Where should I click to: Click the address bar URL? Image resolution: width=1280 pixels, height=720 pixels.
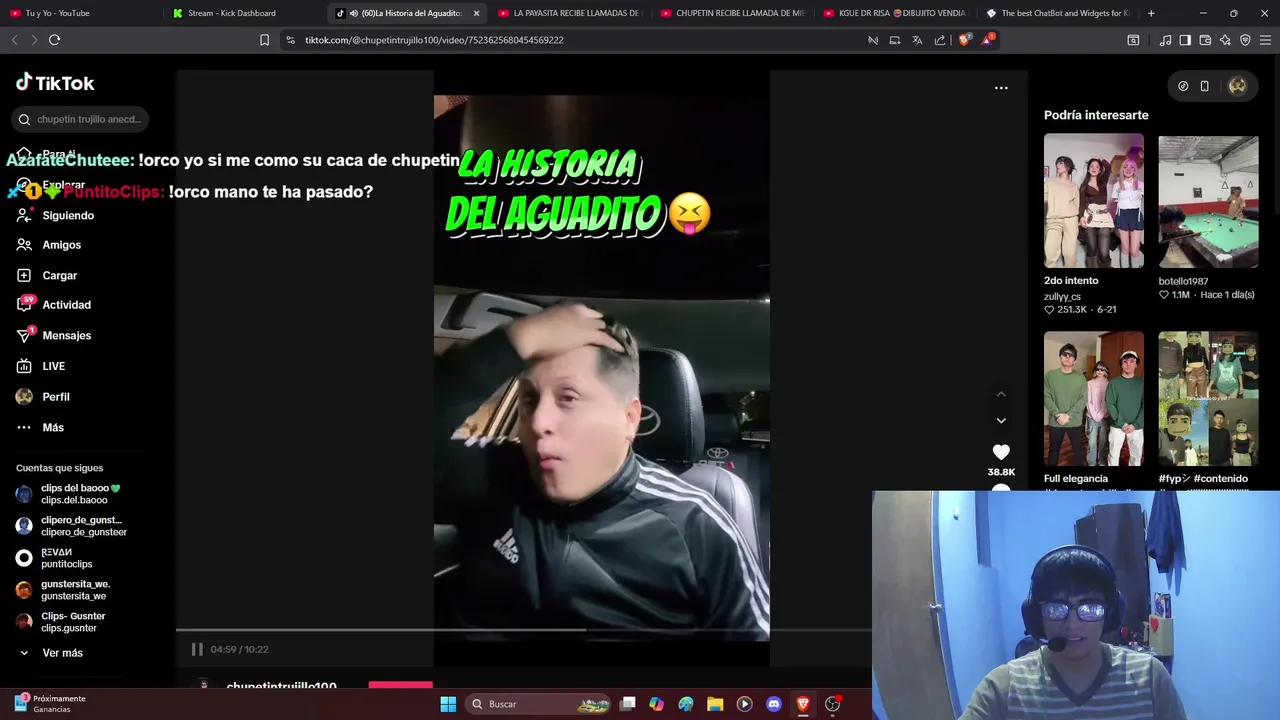(x=434, y=40)
